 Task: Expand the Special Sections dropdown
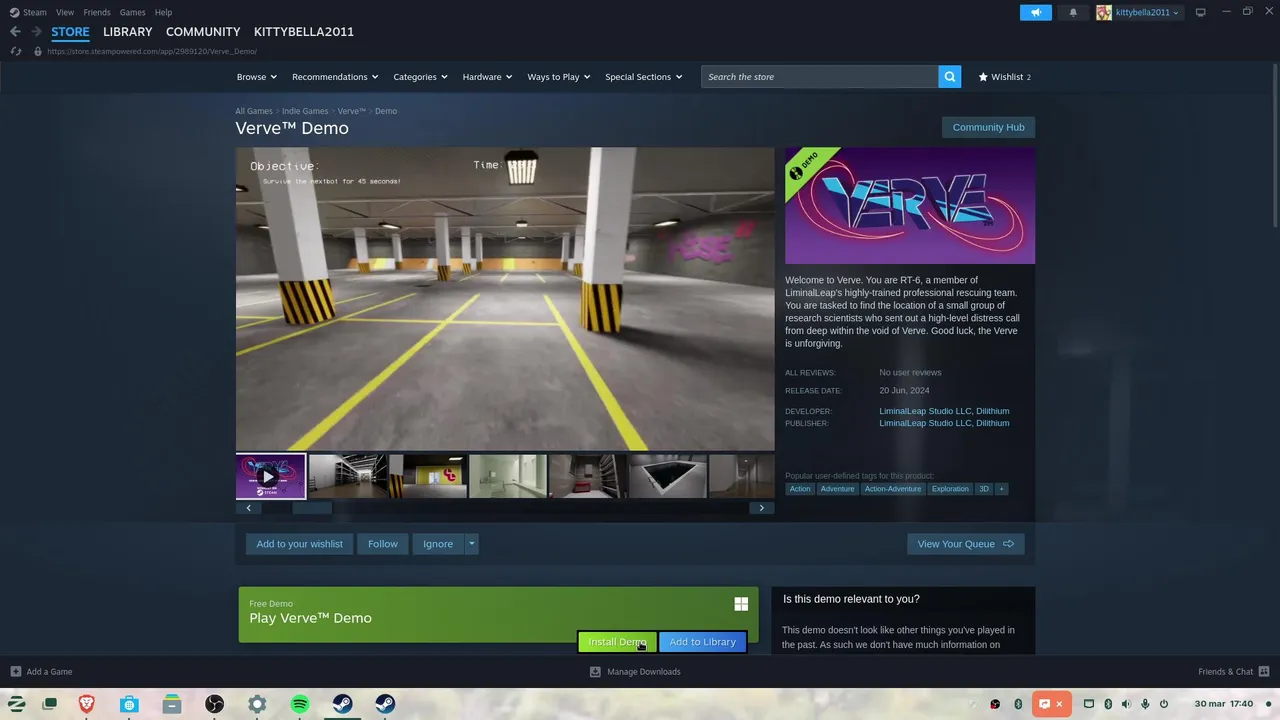coord(644,77)
